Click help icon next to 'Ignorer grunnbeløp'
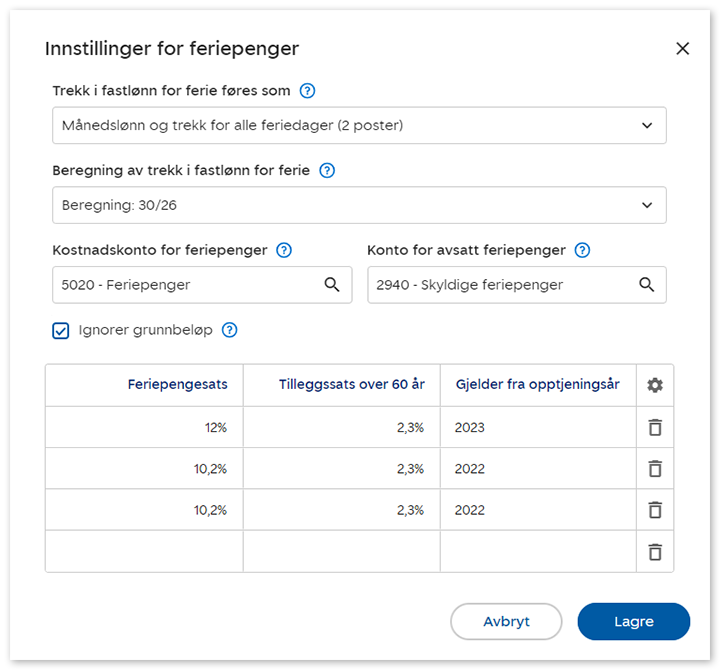720x670 pixels. click(x=229, y=330)
